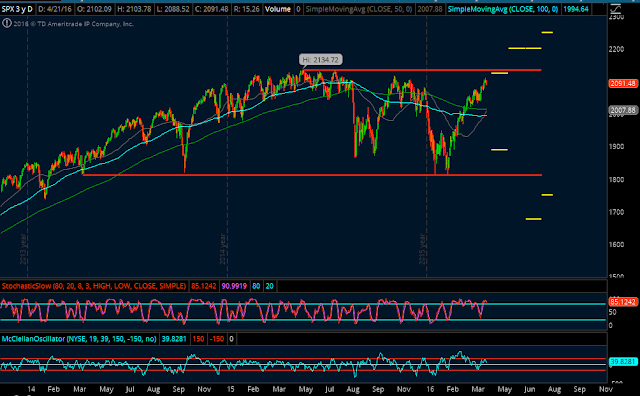Click the topmost yellow projection line
This screenshot has height=396, width=640.
547,32
